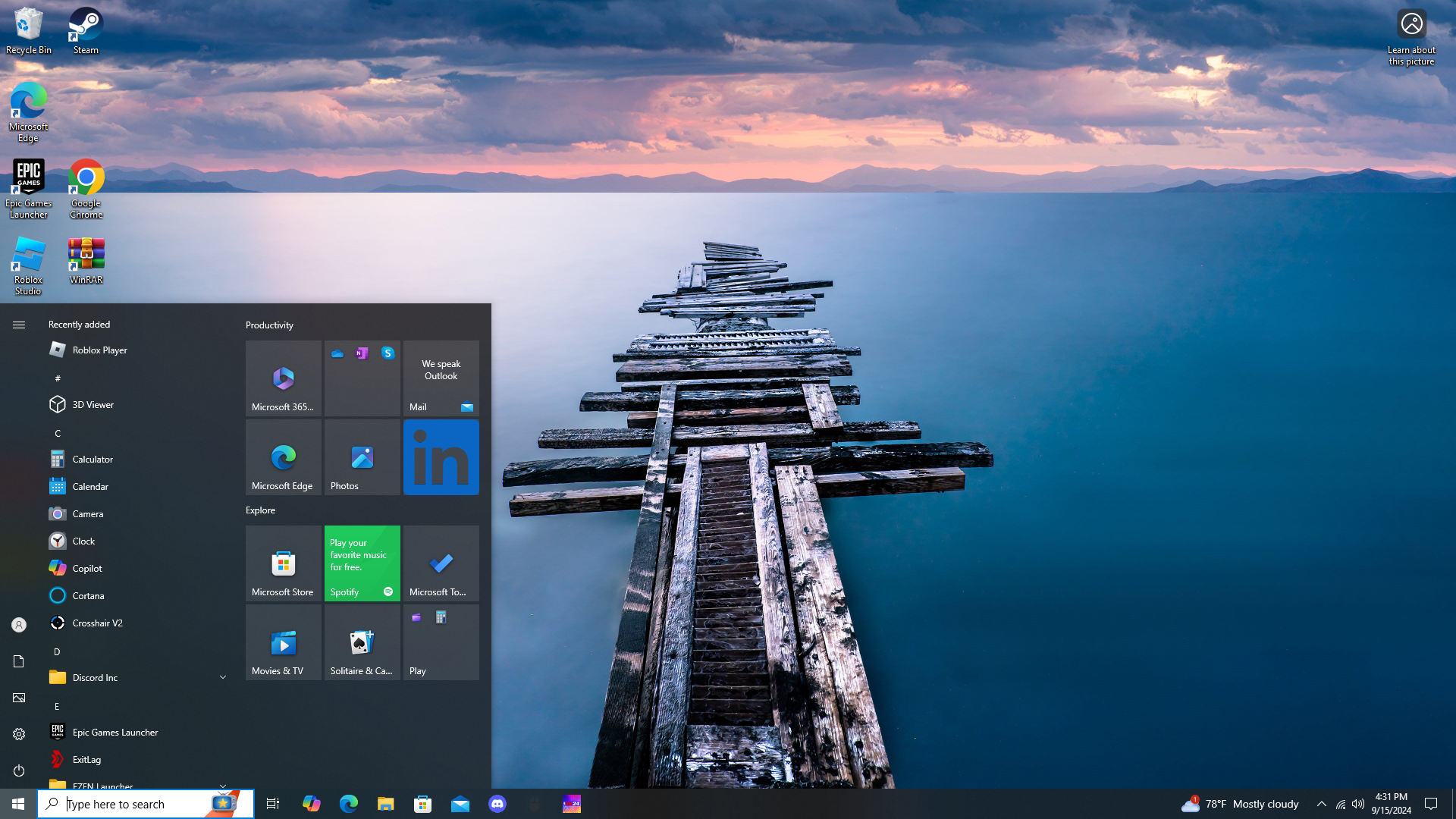Image resolution: width=1456 pixels, height=819 pixels.
Task: Open the Solitaire & Casual Games tile
Action: [x=362, y=642]
